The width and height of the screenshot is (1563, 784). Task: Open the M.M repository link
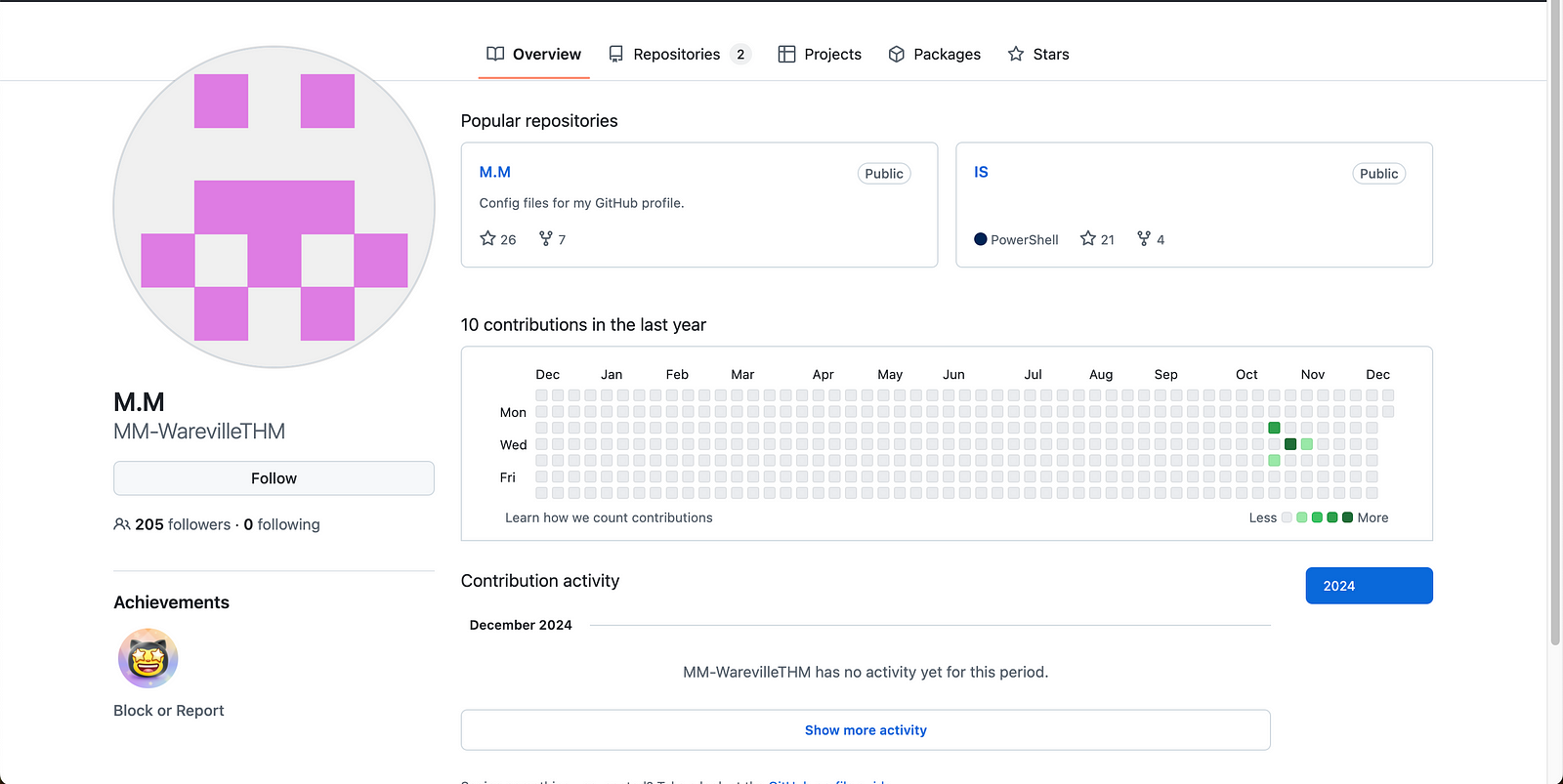(x=494, y=172)
